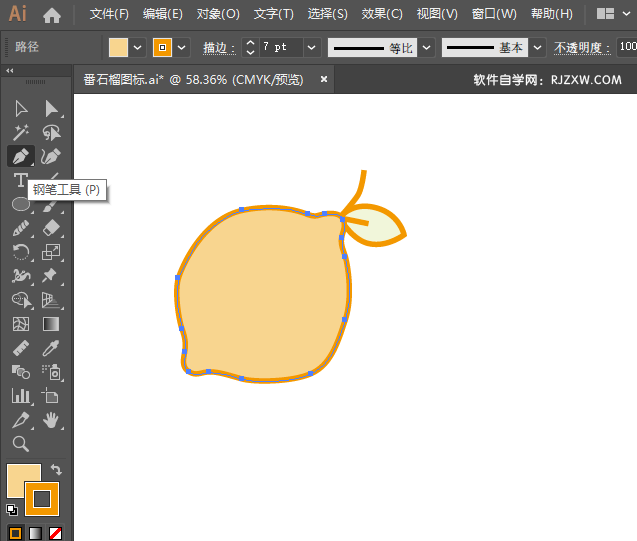This screenshot has width=637, height=541.
Task: Click the 描边 stroke panel link
Action: [x=217, y=48]
